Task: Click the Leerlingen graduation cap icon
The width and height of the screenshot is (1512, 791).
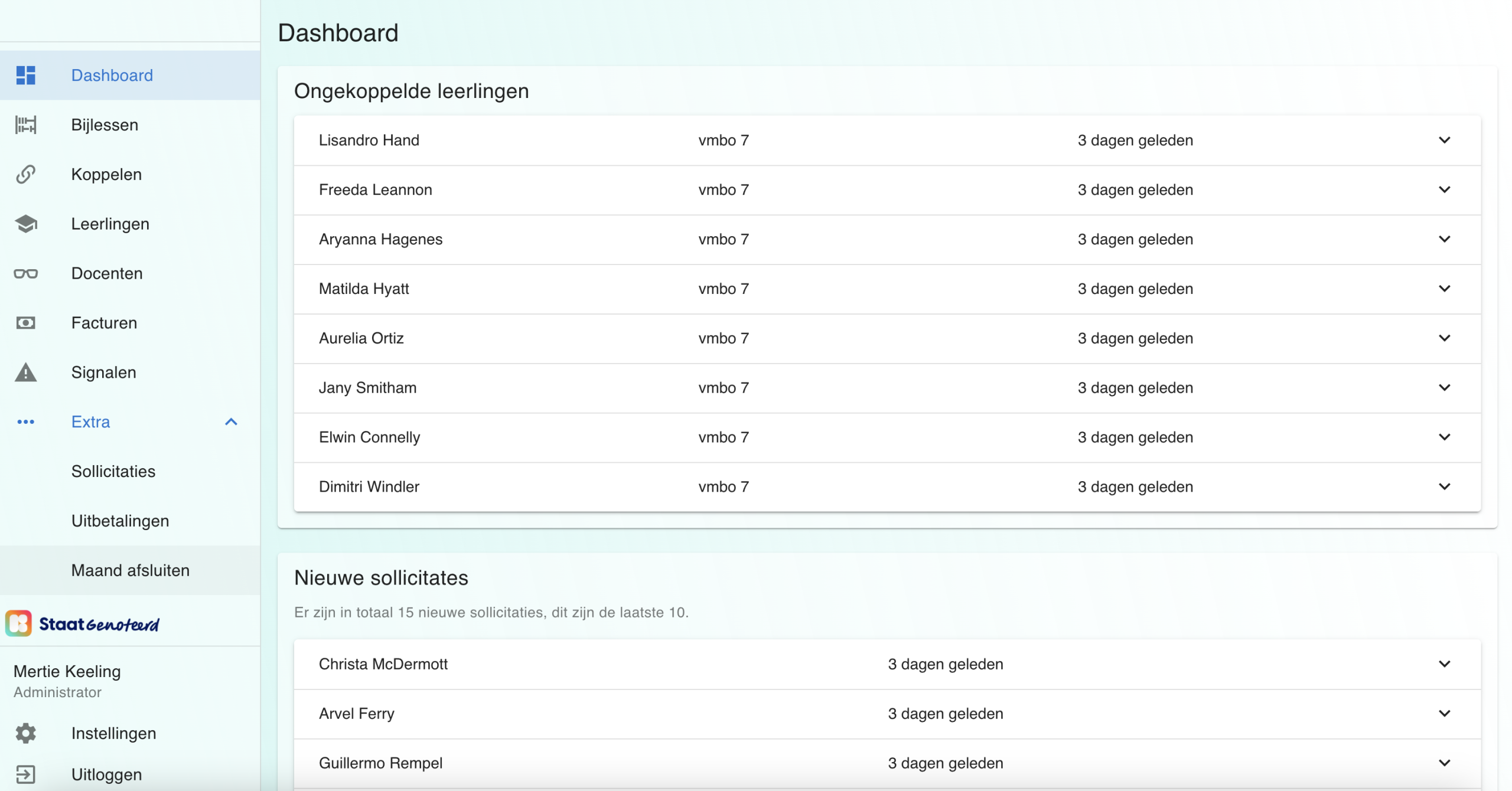Action: (x=25, y=224)
